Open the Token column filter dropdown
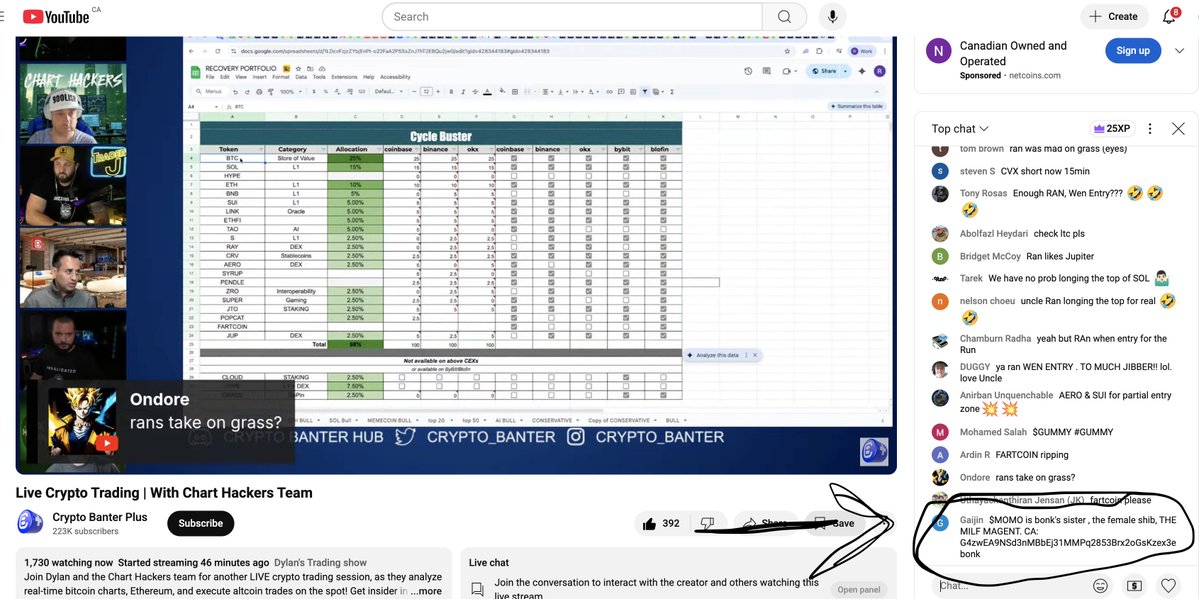 pos(260,149)
